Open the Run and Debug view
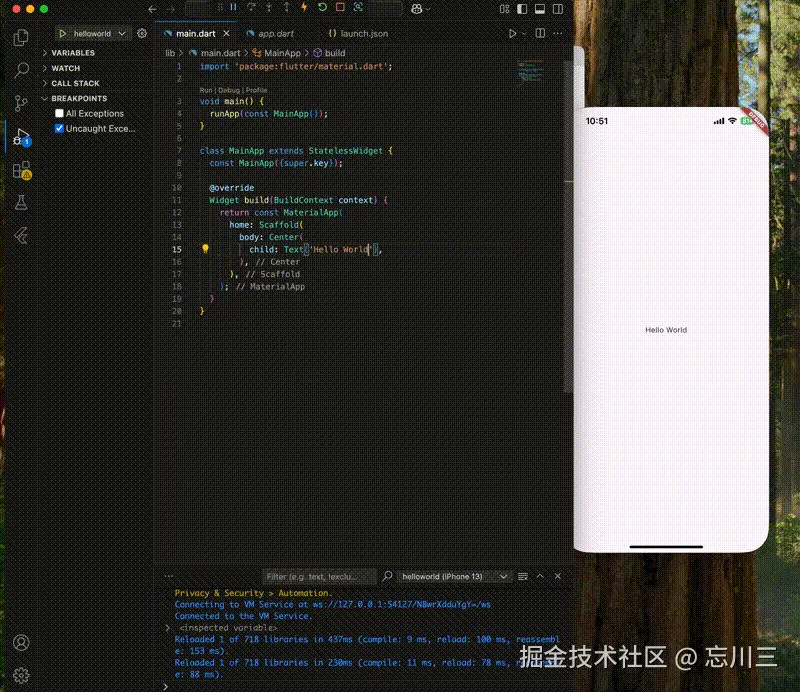 pyautogui.click(x=21, y=137)
